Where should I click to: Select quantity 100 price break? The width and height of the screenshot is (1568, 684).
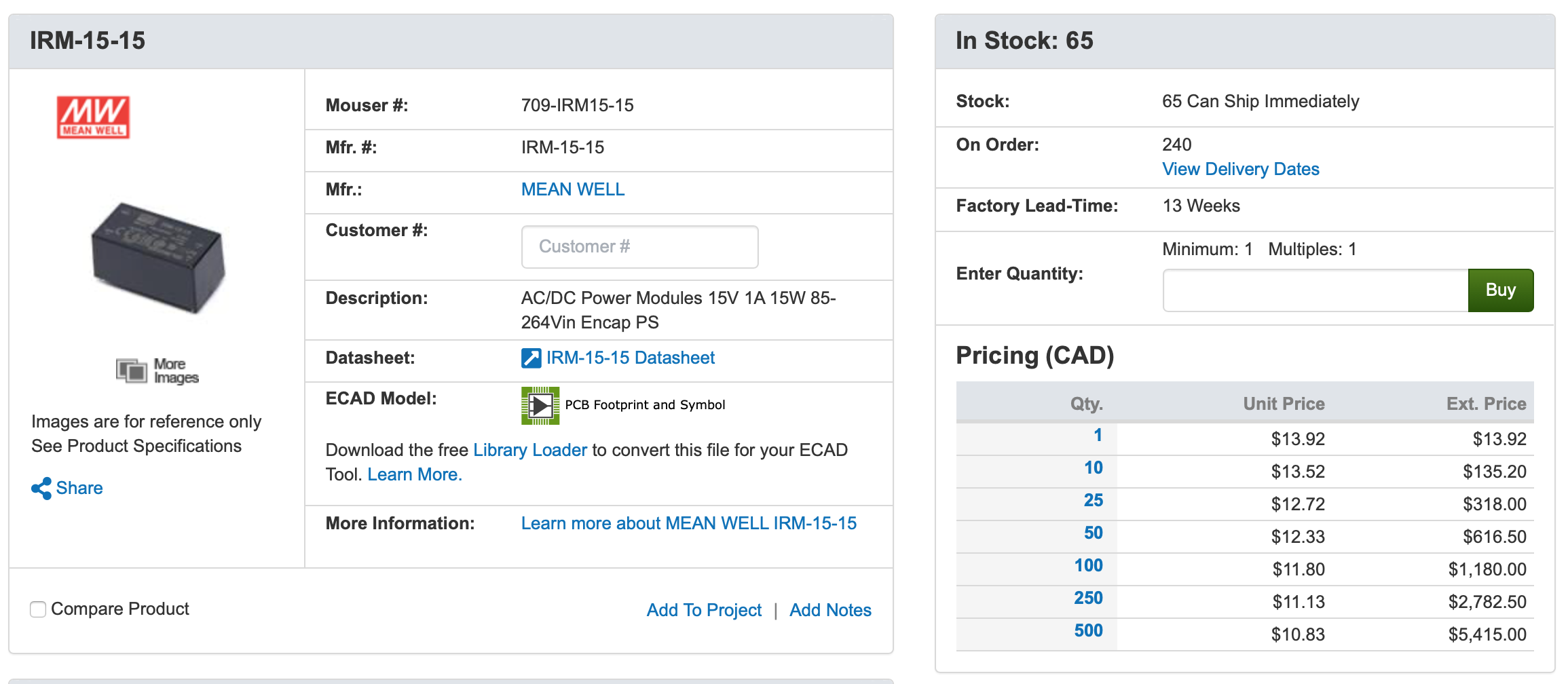tap(1088, 566)
